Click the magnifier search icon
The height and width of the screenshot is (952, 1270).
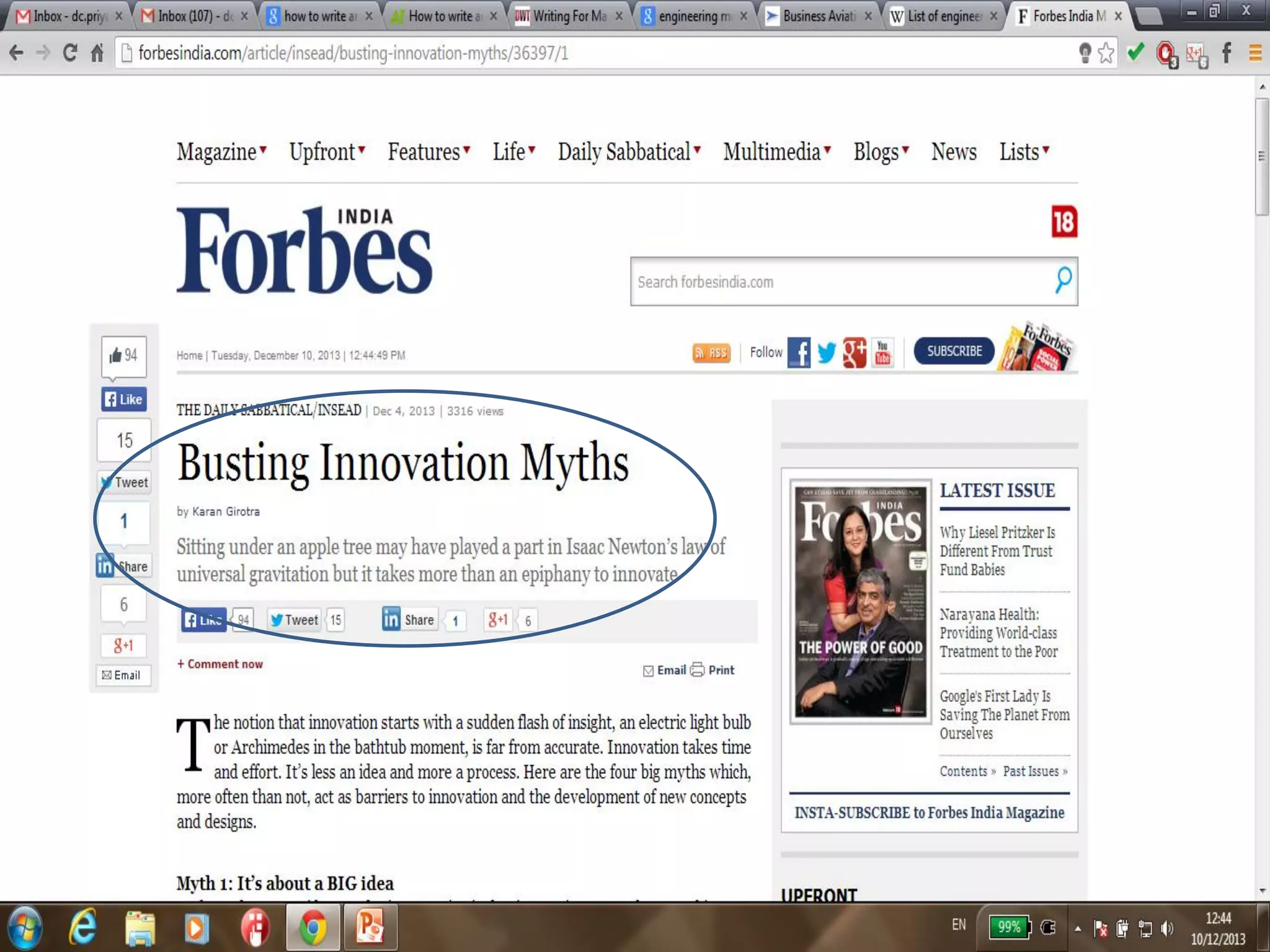[x=1063, y=281]
